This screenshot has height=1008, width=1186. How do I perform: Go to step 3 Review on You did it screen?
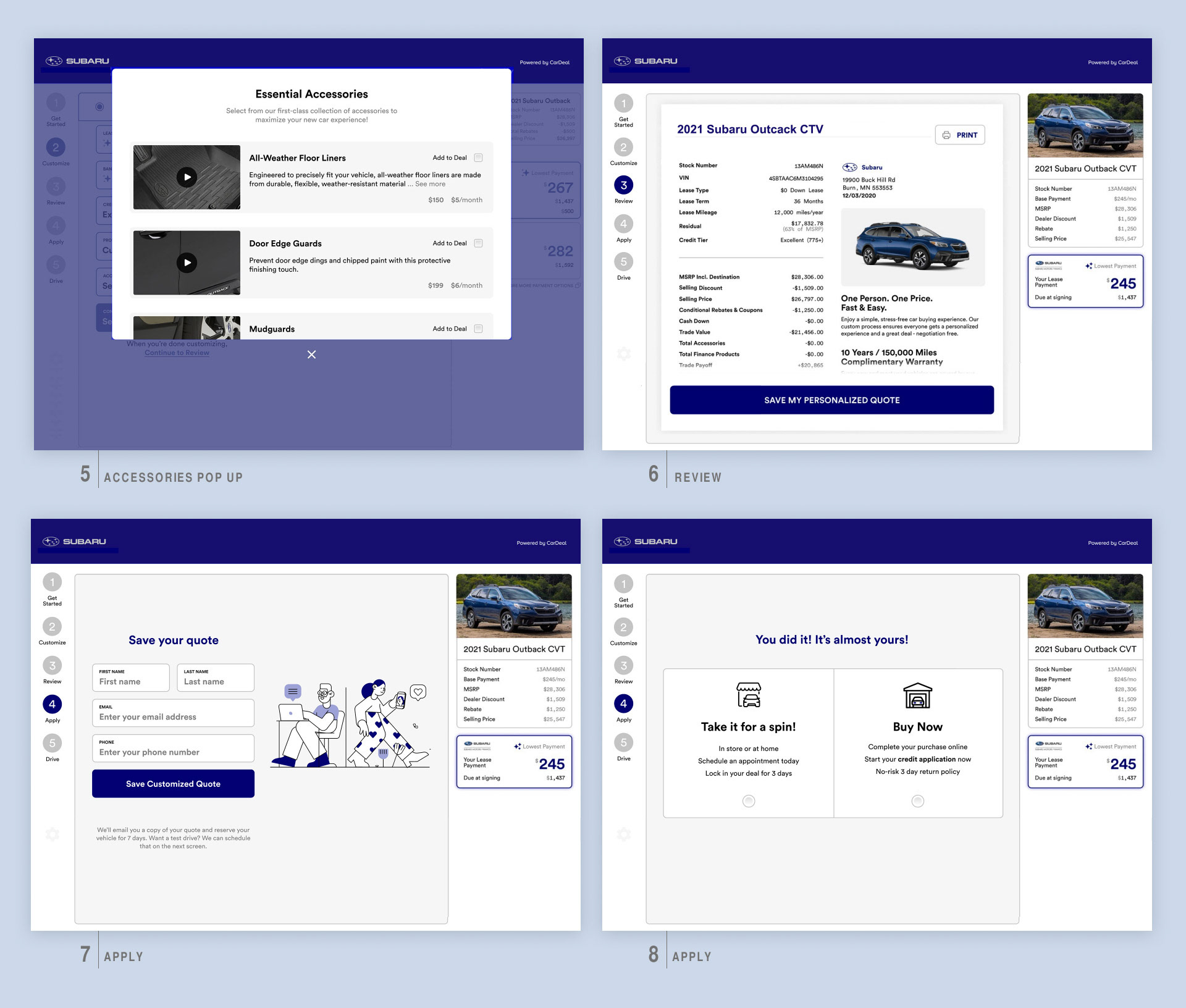[x=623, y=665]
